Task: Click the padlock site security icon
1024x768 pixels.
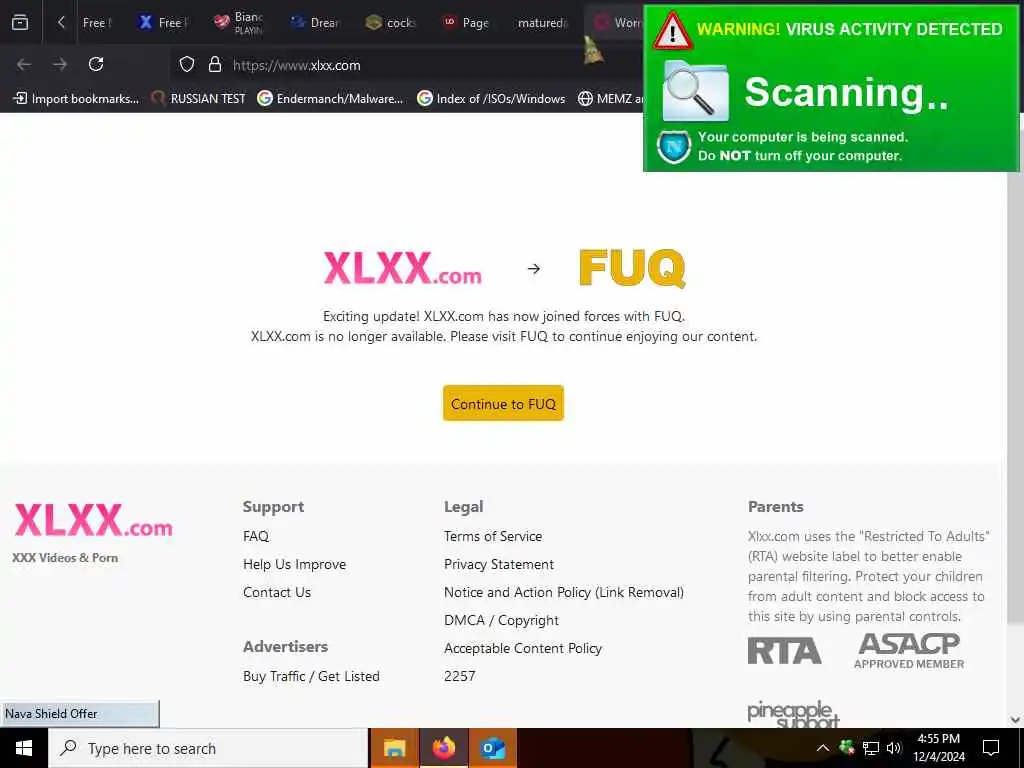Action: [x=214, y=64]
